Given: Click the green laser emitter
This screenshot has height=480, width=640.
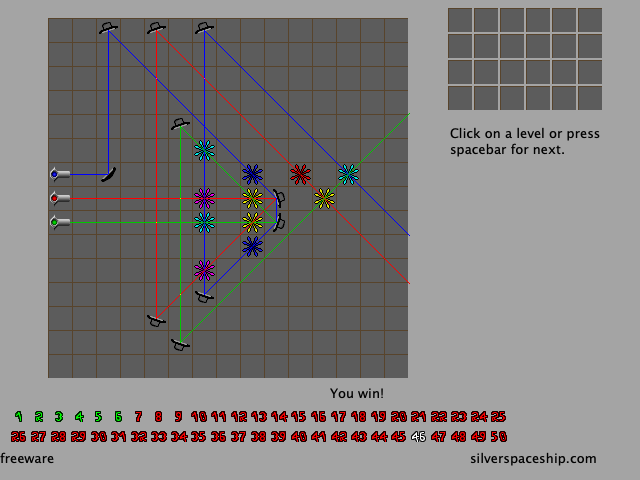Looking at the screenshot, I should 60,222.
